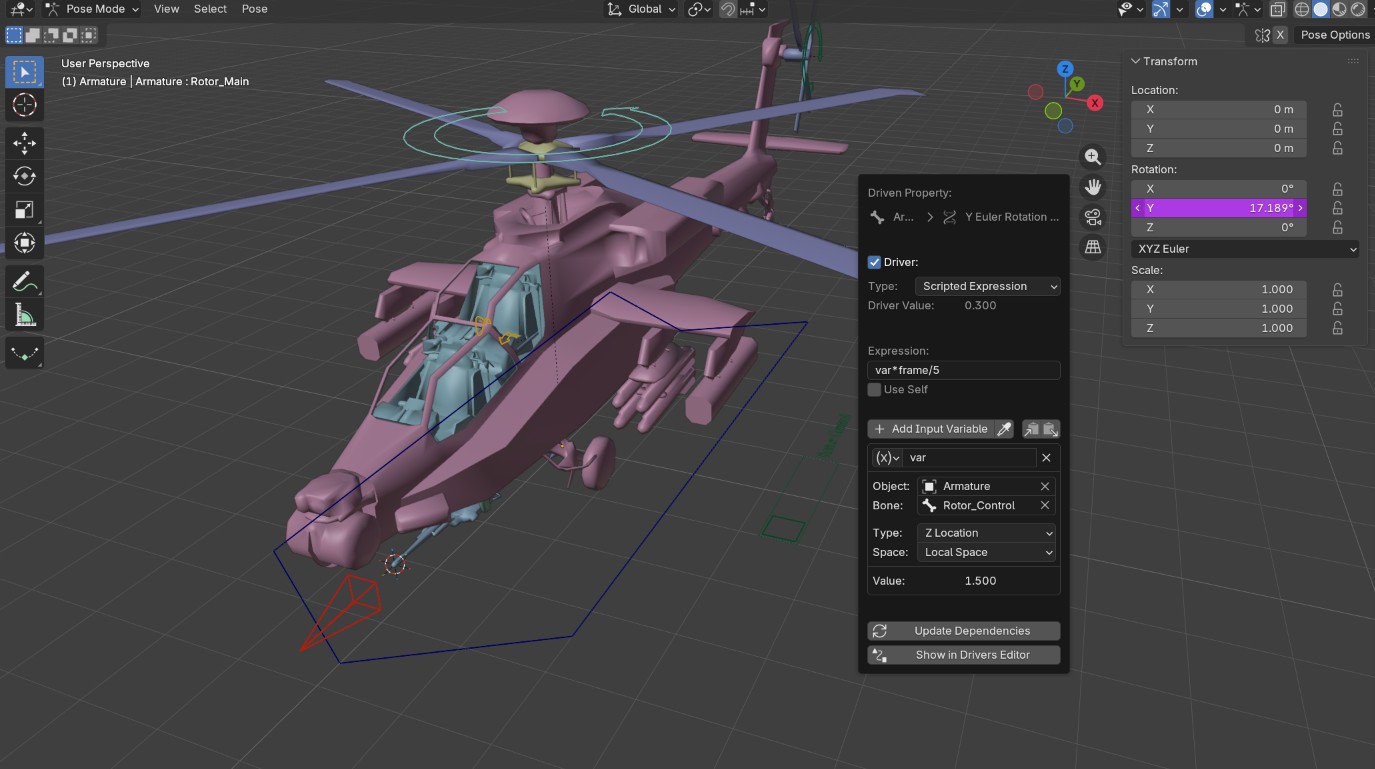This screenshot has width=1375, height=769.
Task: Toggle X-ray view
Action: pyautogui.click(x=1277, y=9)
